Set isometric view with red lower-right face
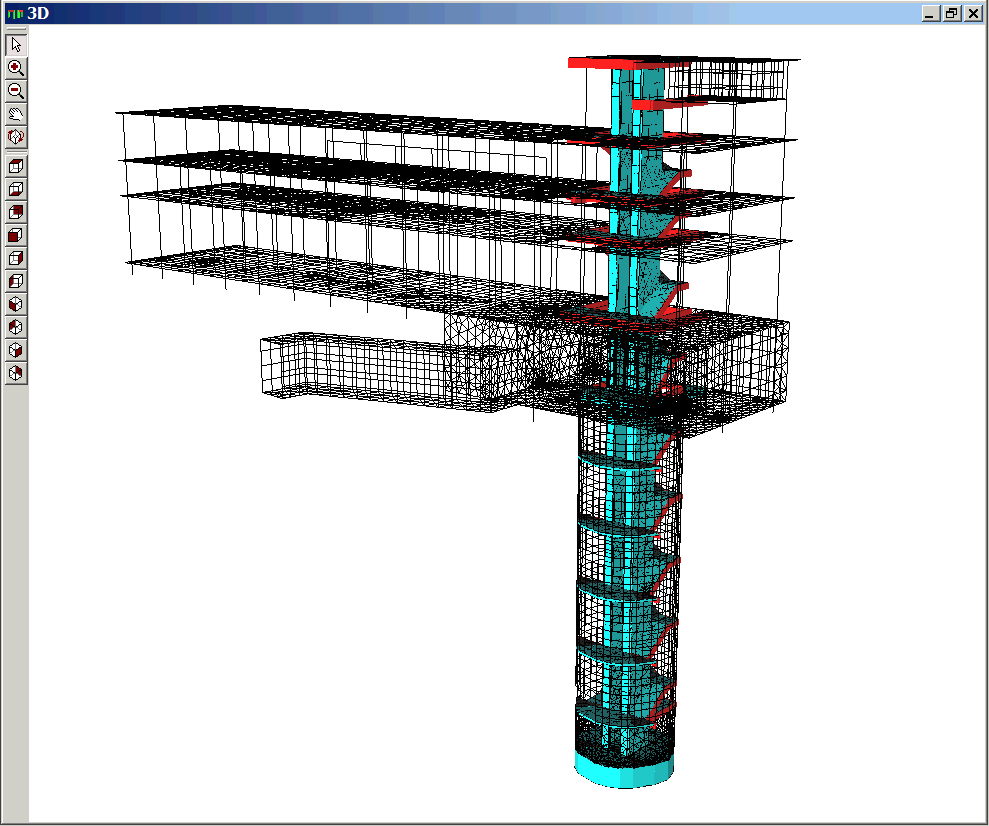 [16, 351]
